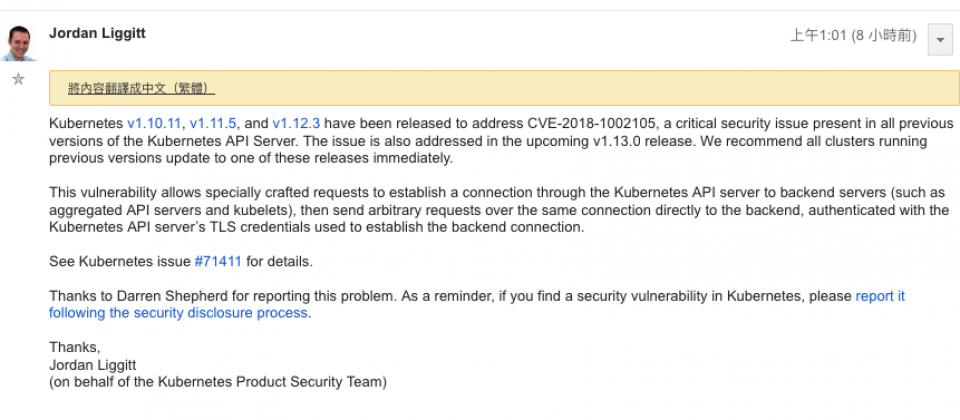This screenshot has height=420, width=960.
Task: Click the "report it" link
Action: (x=880, y=296)
